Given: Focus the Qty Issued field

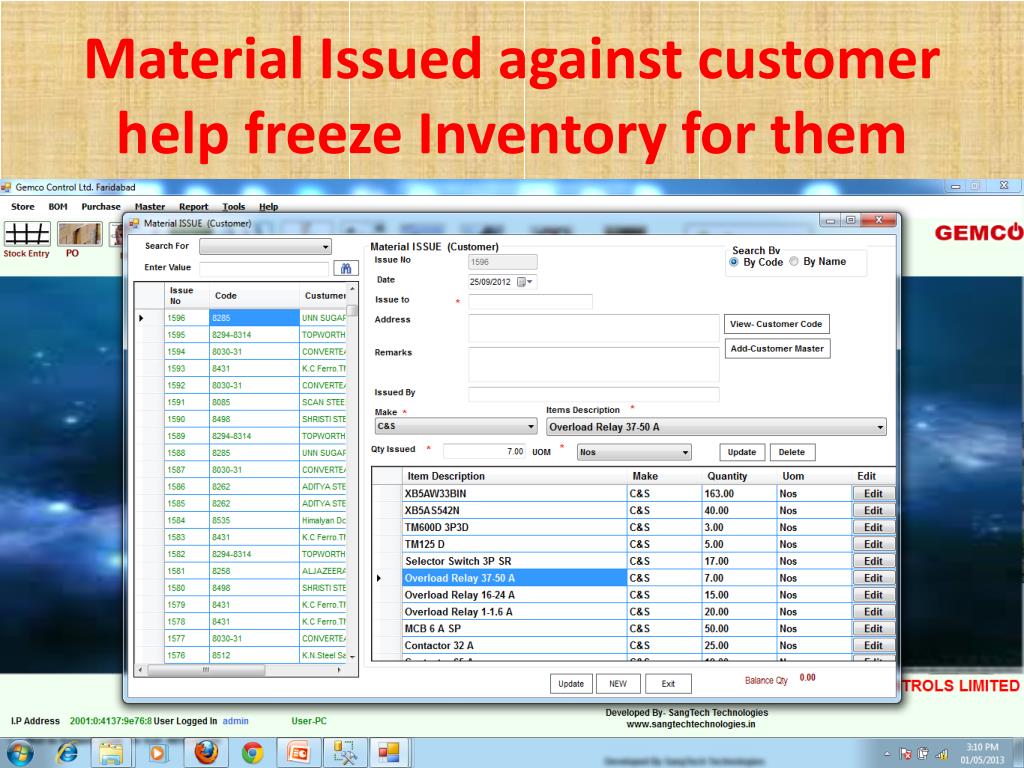Looking at the screenshot, I should [485, 451].
